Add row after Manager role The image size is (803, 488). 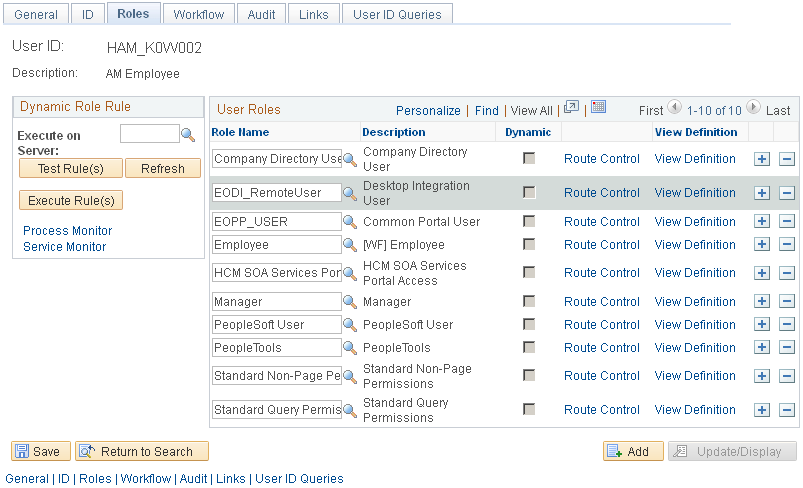click(x=762, y=302)
